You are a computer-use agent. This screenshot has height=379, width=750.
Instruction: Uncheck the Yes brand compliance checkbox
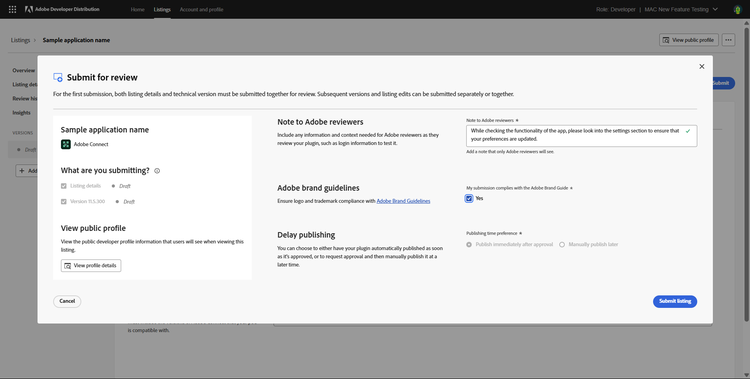point(469,198)
